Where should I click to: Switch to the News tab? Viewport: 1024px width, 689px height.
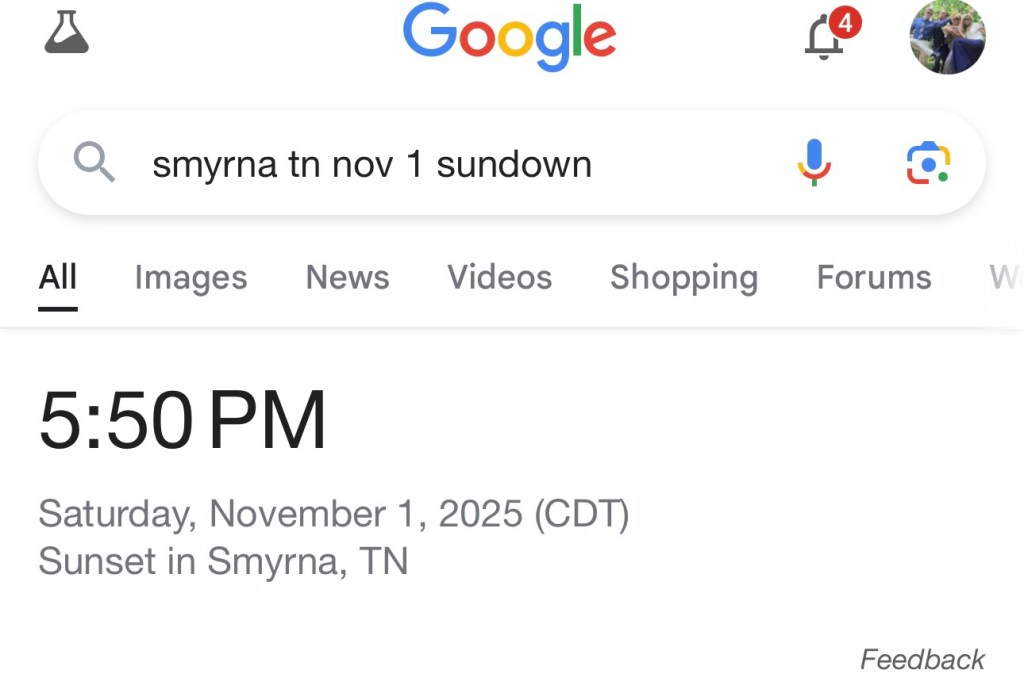(x=347, y=277)
